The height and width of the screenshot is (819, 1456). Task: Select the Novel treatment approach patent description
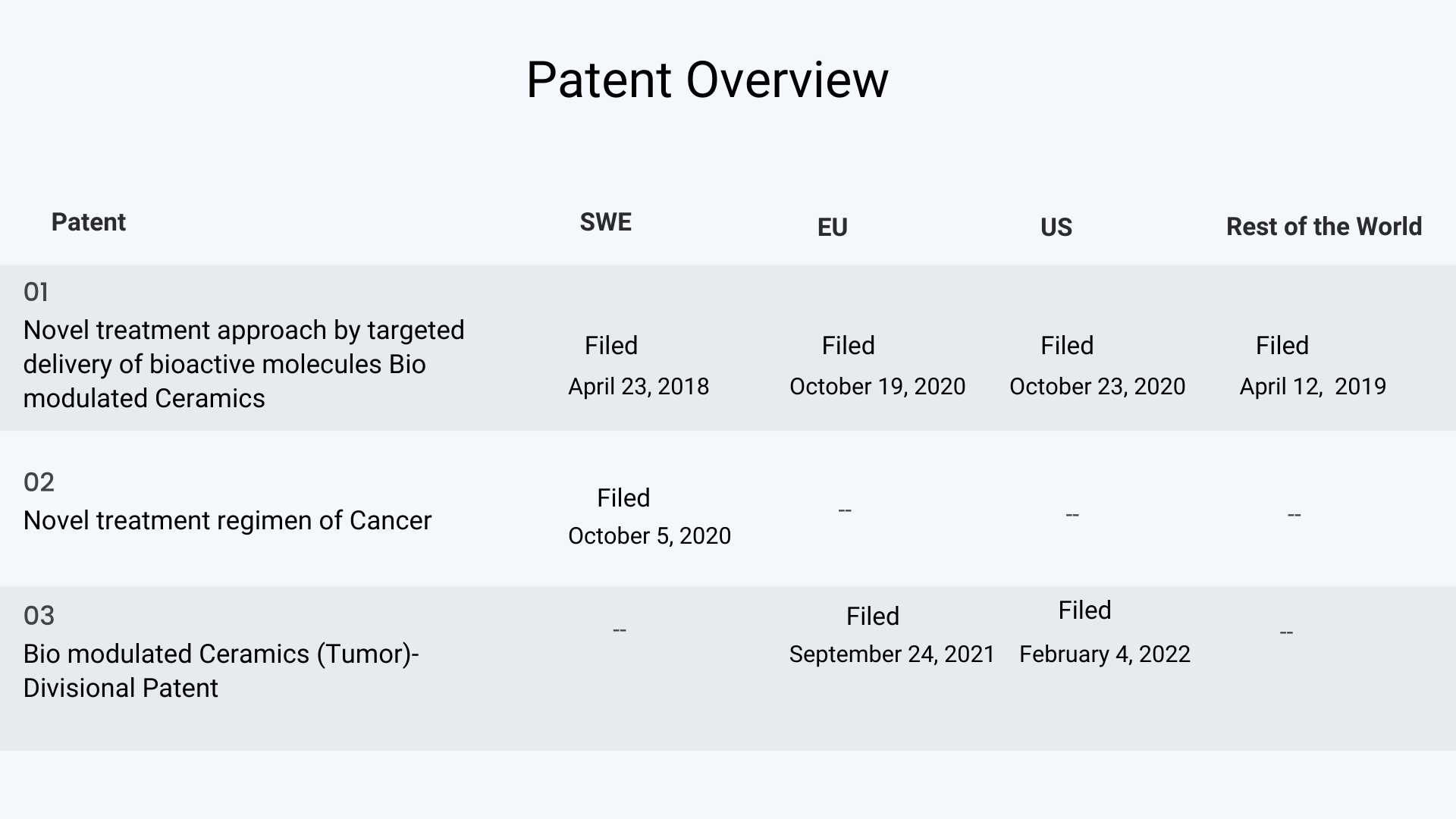click(243, 364)
